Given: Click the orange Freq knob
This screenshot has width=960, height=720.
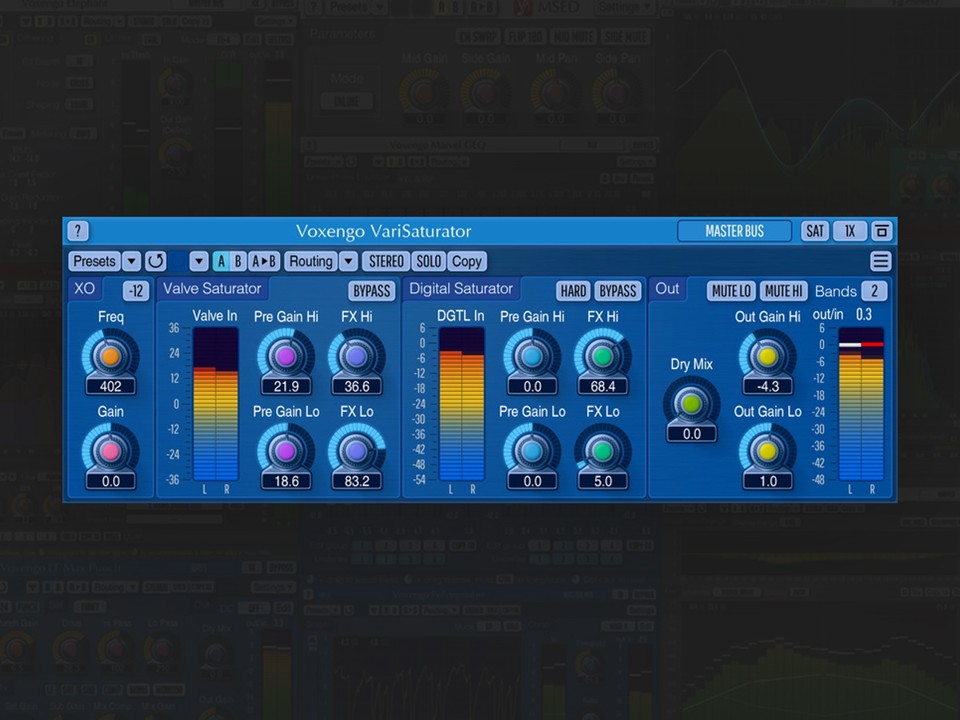Looking at the screenshot, I should click(x=110, y=356).
